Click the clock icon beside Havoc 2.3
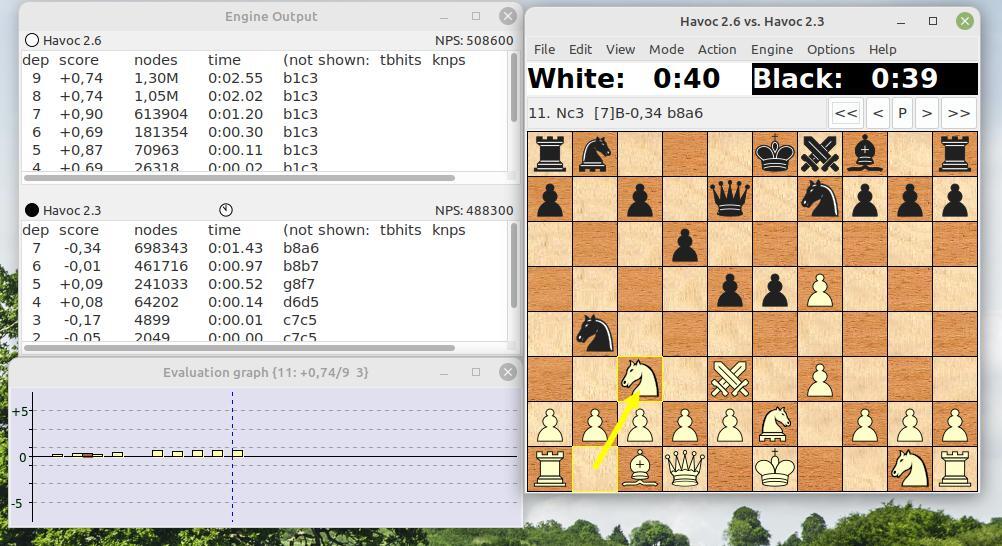 point(226,210)
